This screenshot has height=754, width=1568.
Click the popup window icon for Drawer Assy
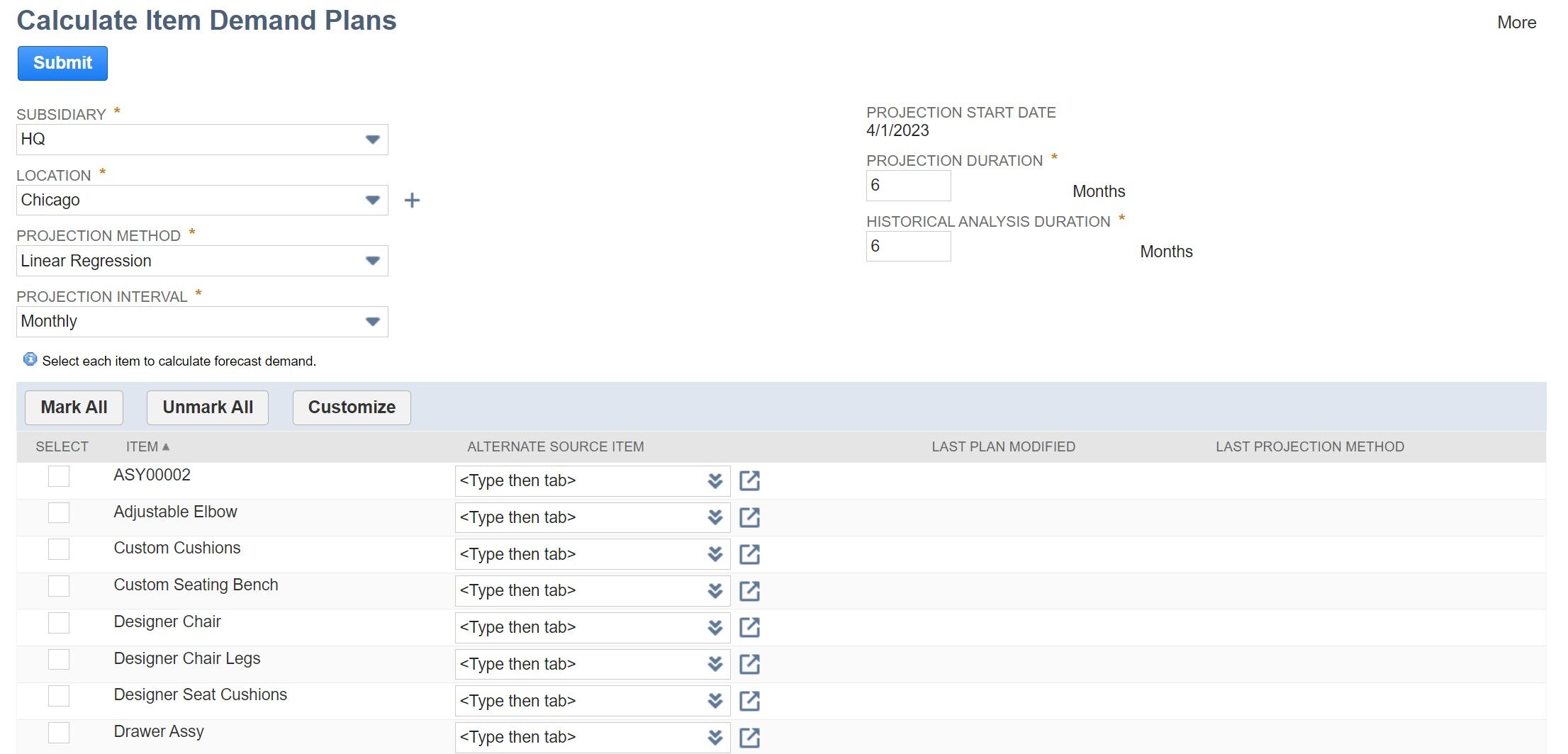click(x=749, y=737)
